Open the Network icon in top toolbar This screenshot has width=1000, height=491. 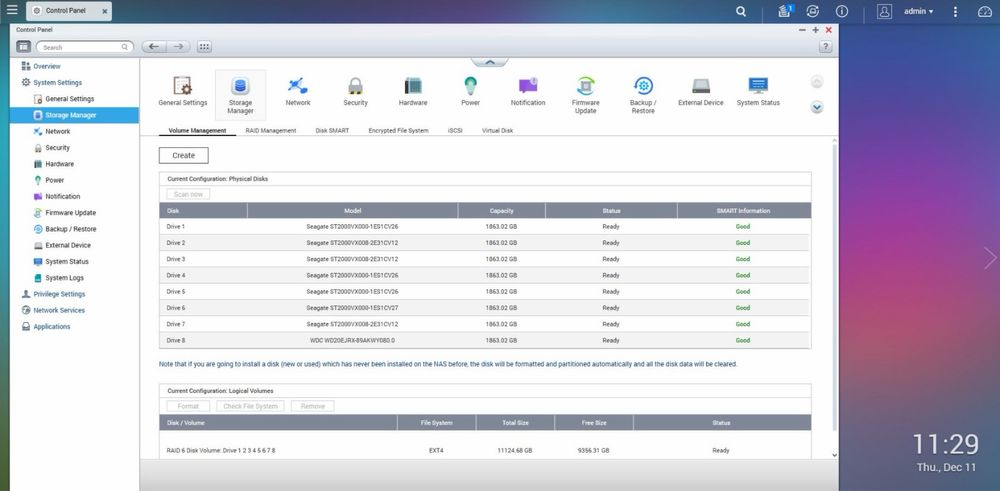click(x=297, y=88)
